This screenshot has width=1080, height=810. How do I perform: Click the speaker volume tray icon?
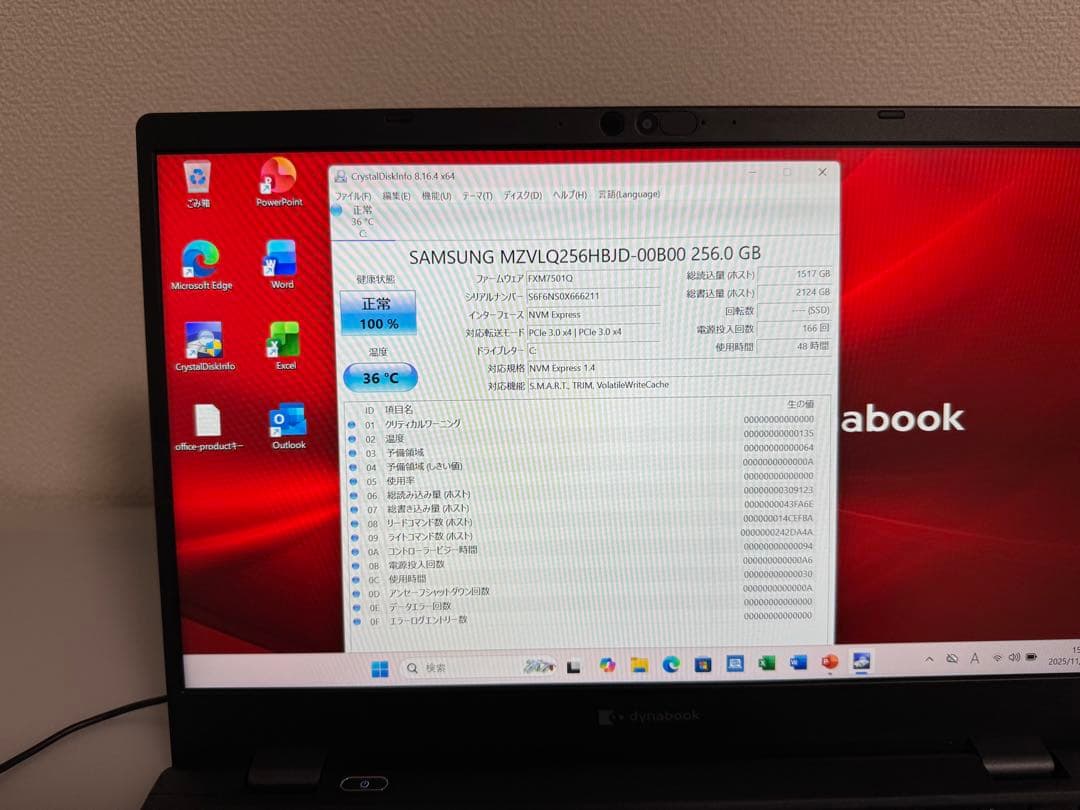tap(1014, 658)
